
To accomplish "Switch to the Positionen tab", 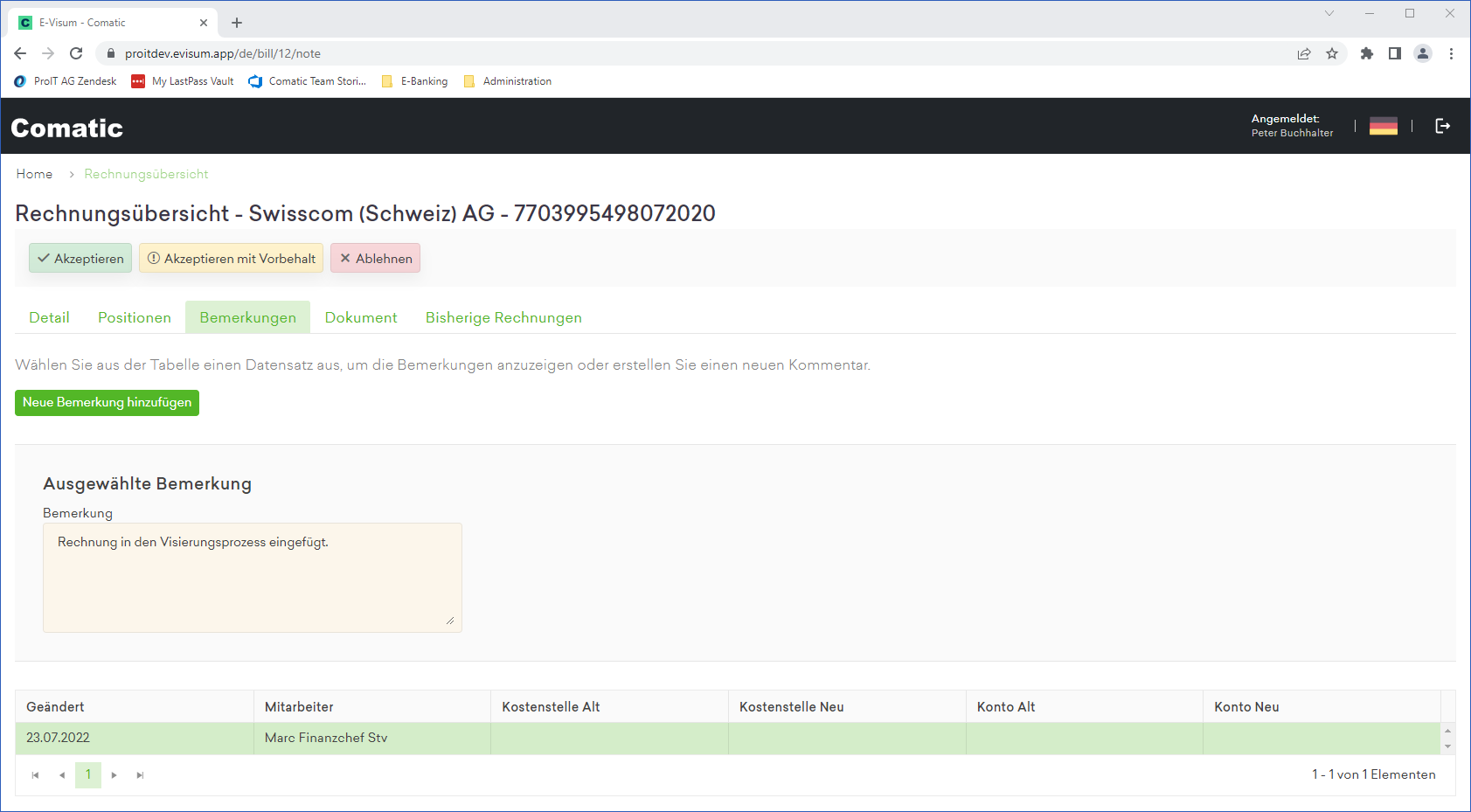I will [x=135, y=317].
